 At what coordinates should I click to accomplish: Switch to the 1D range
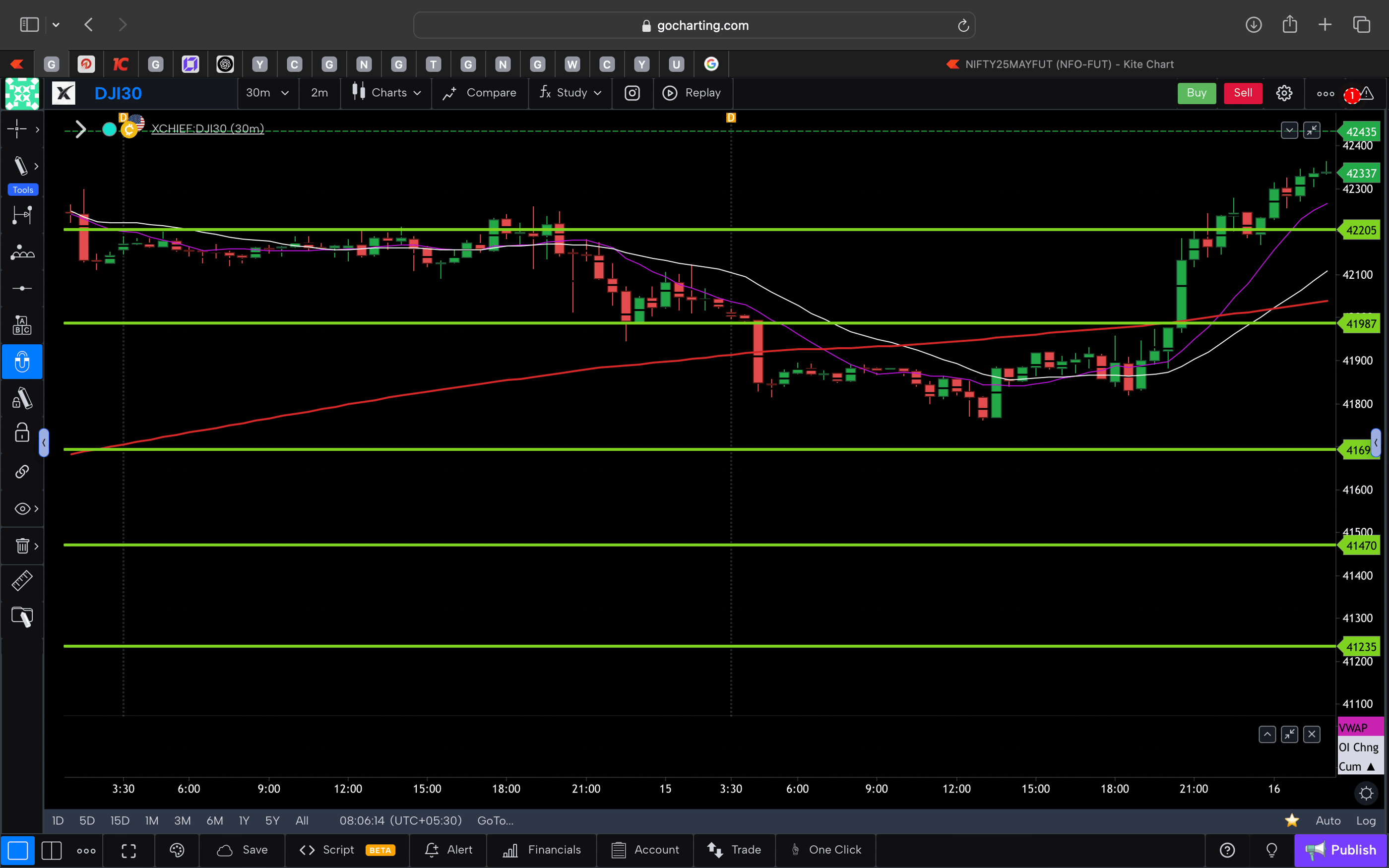[x=58, y=821]
